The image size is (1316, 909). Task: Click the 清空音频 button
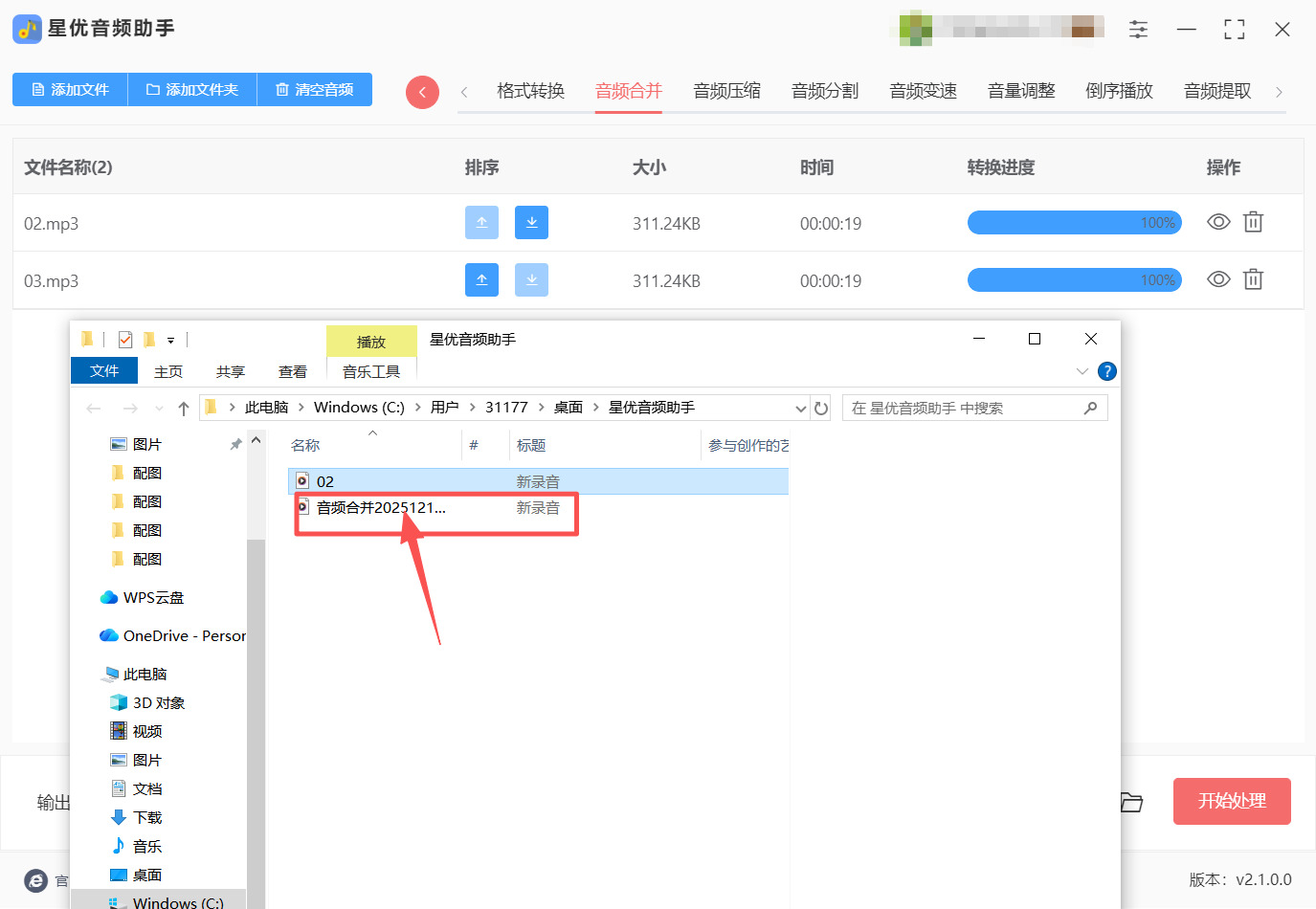pyautogui.click(x=315, y=90)
